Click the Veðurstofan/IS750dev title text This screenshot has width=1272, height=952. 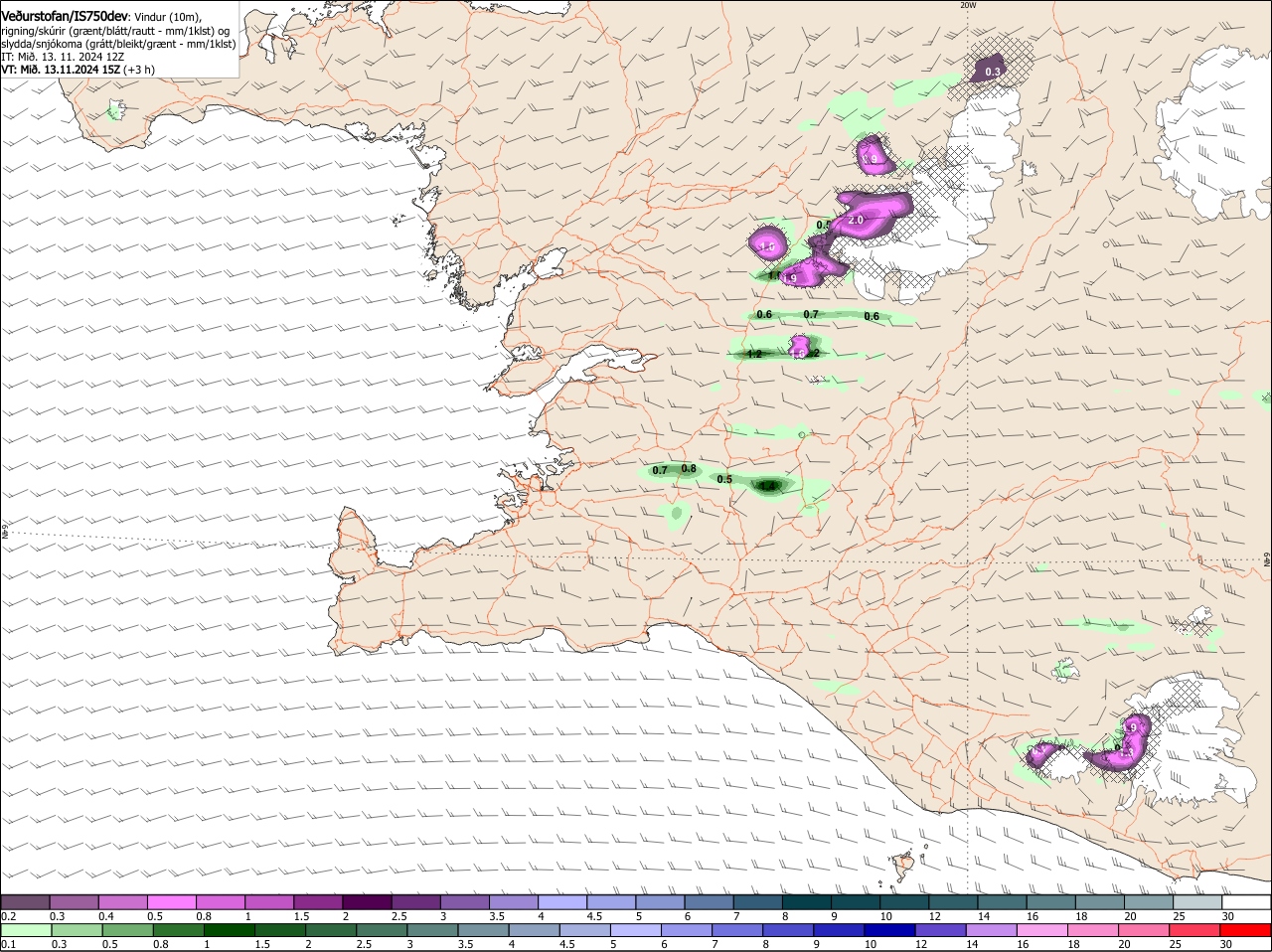[66, 16]
